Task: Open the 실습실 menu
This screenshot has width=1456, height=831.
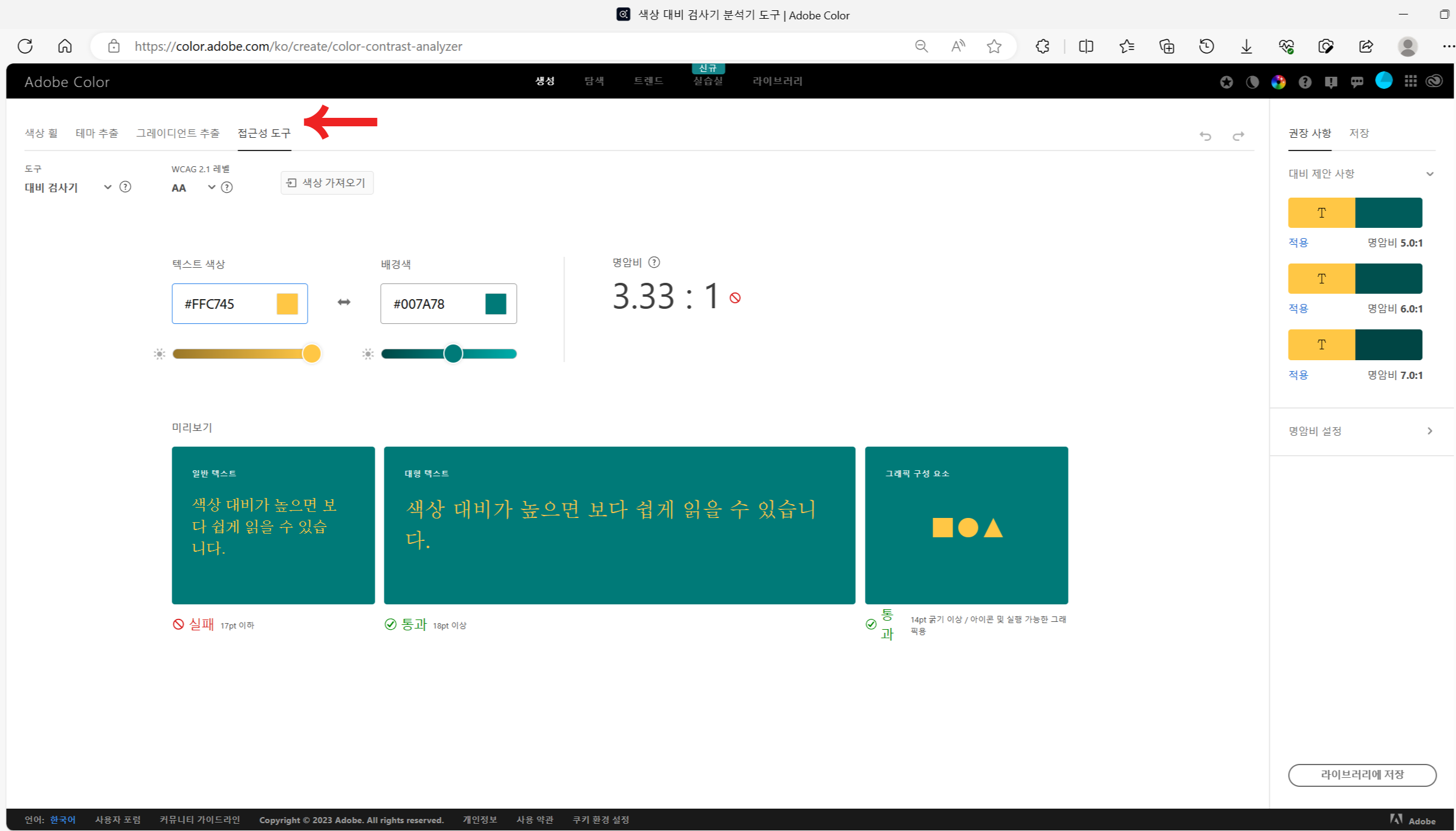Action: (x=708, y=81)
